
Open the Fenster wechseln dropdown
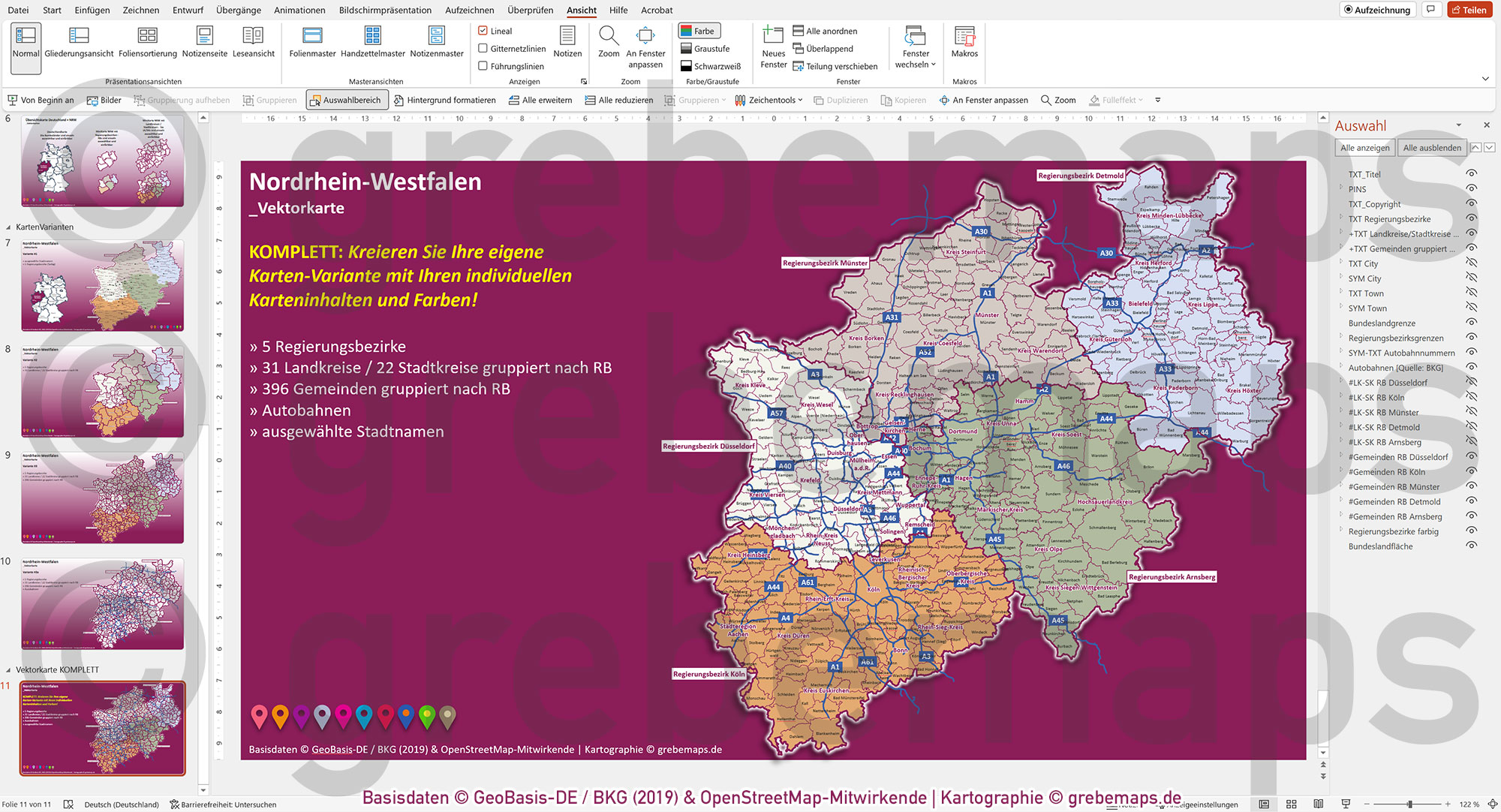915,48
